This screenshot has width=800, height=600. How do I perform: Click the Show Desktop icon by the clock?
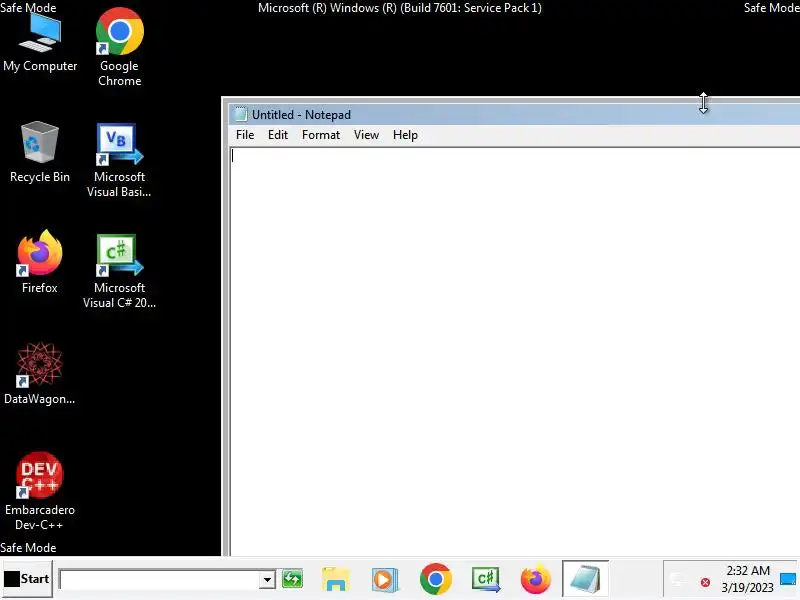[788, 580]
